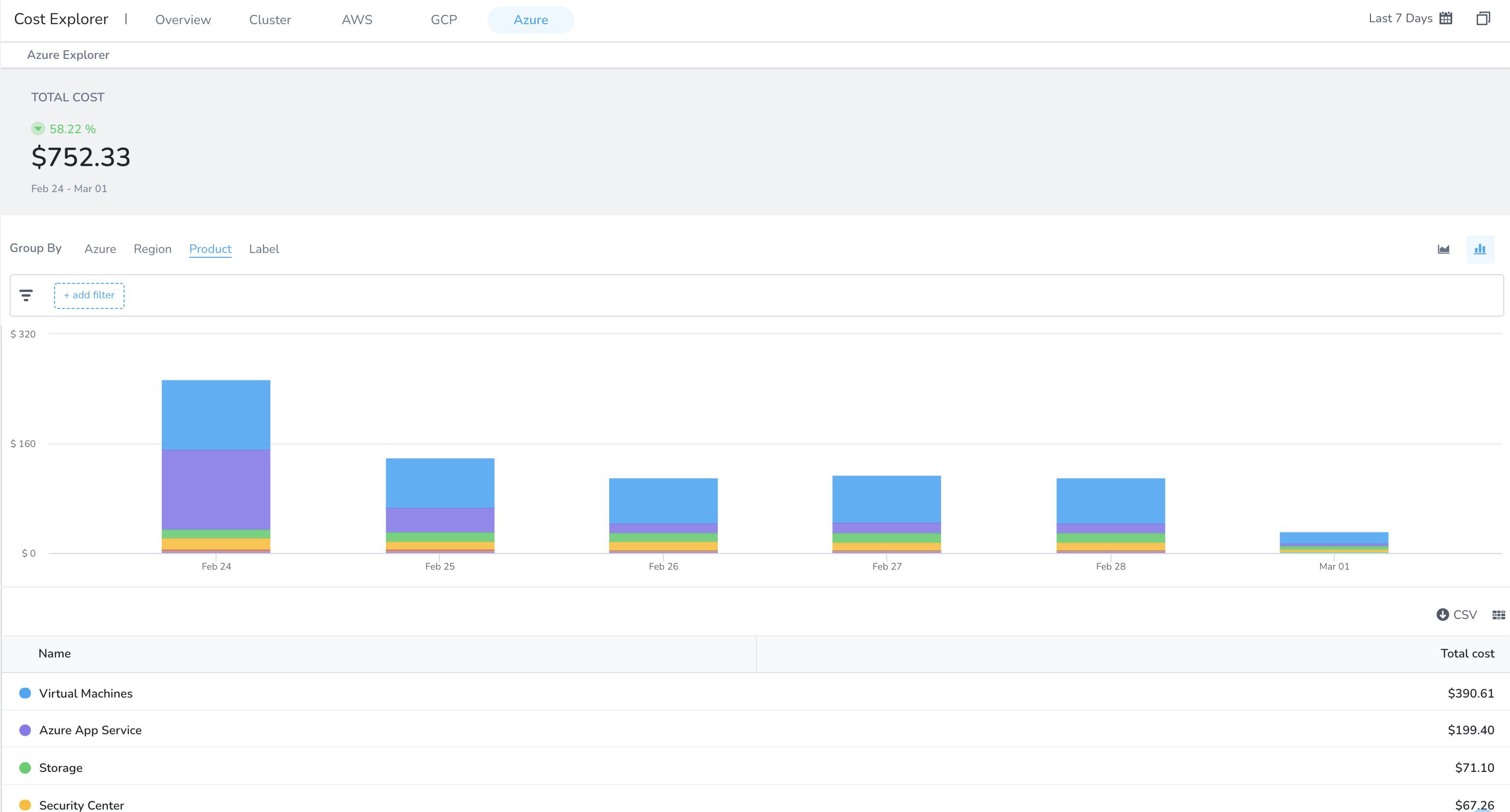1510x812 pixels.
Task: Click the Azure App Service color dot
Action: [25, 730]
